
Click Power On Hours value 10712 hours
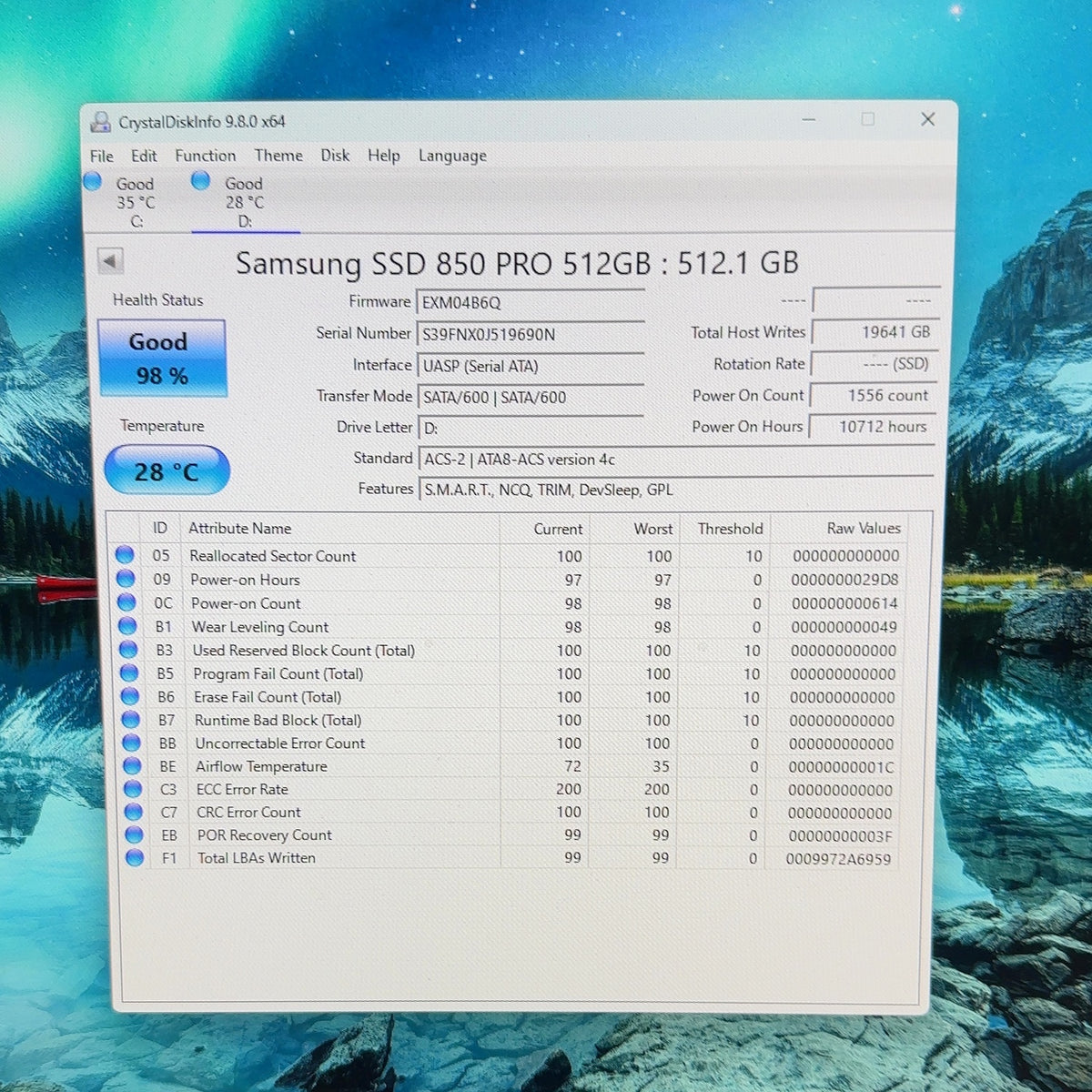click(x=874, y=426)
